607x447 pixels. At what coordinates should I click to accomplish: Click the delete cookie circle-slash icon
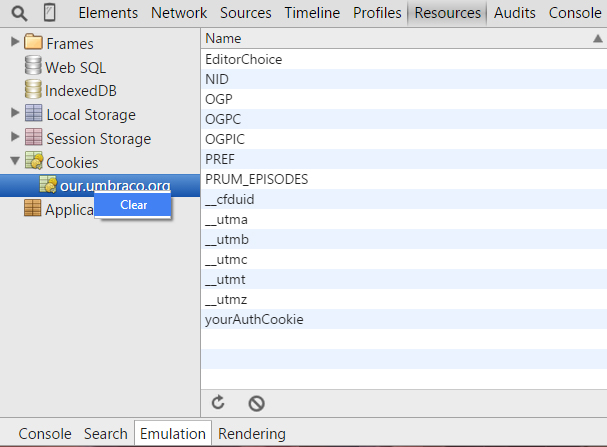pyautogui.click(x=256, y=403)
